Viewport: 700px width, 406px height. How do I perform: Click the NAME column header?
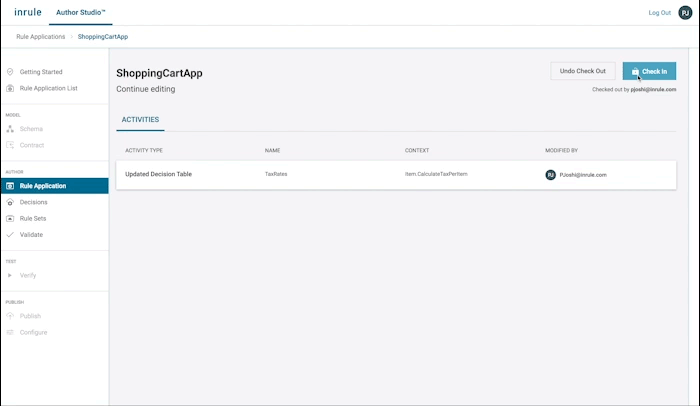pos(272,151)
